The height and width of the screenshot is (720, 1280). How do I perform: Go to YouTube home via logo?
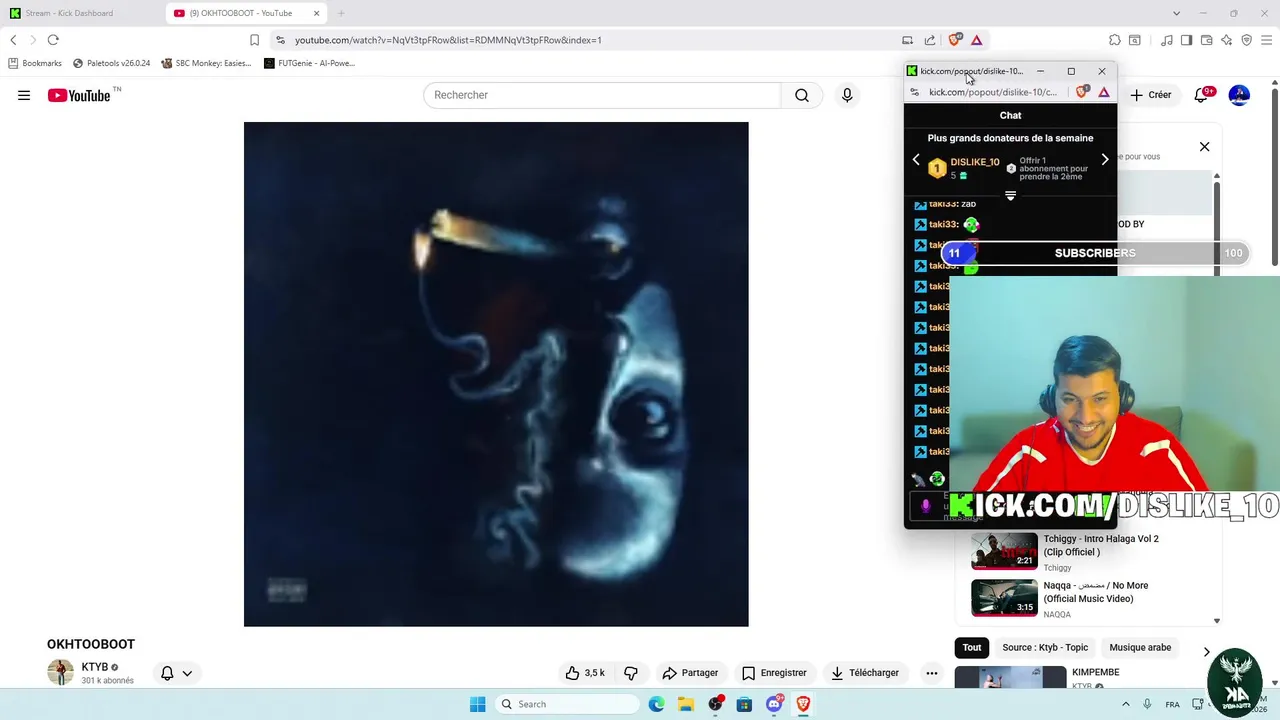tap(78, 95)
